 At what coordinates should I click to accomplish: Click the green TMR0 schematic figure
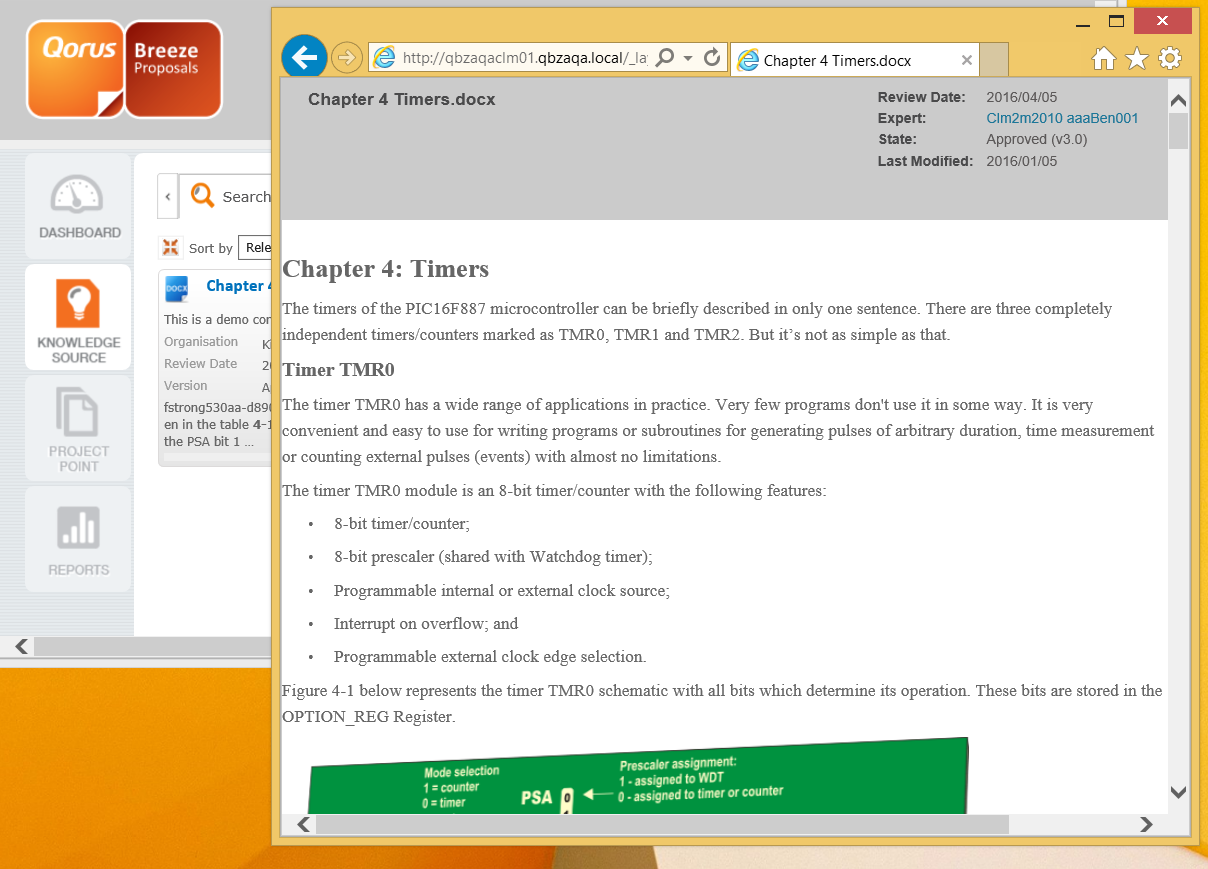[639, 776]
